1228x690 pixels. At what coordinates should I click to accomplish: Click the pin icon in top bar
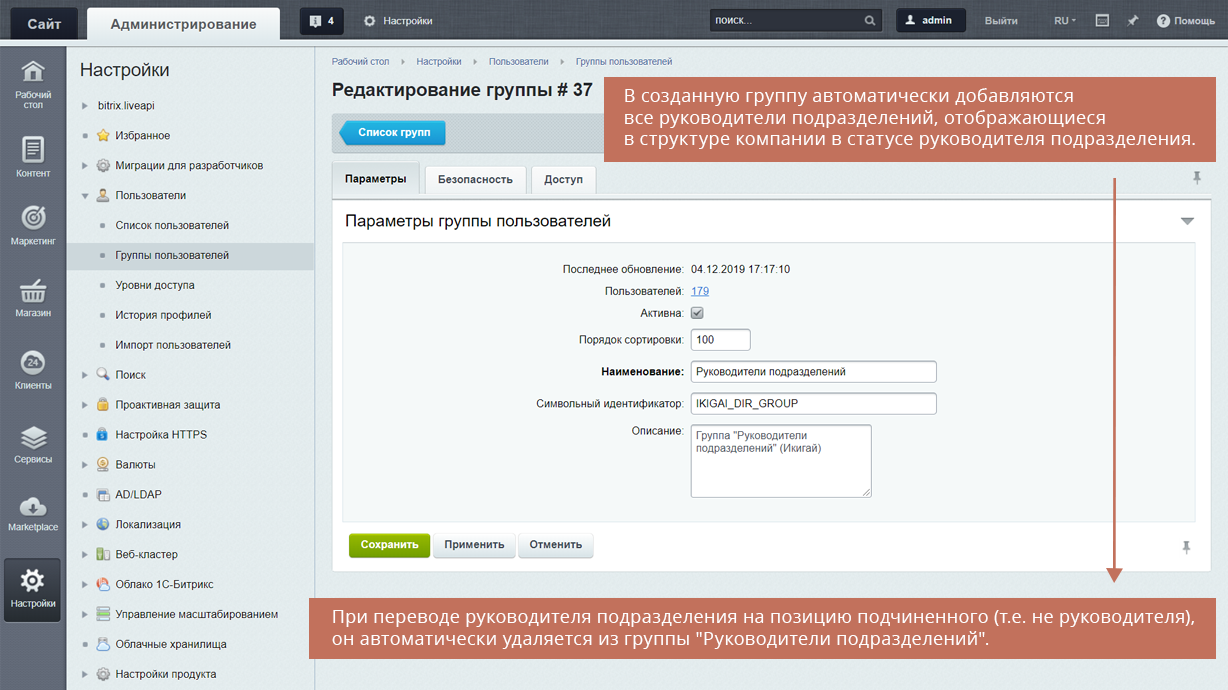[x=1133, y=21]
